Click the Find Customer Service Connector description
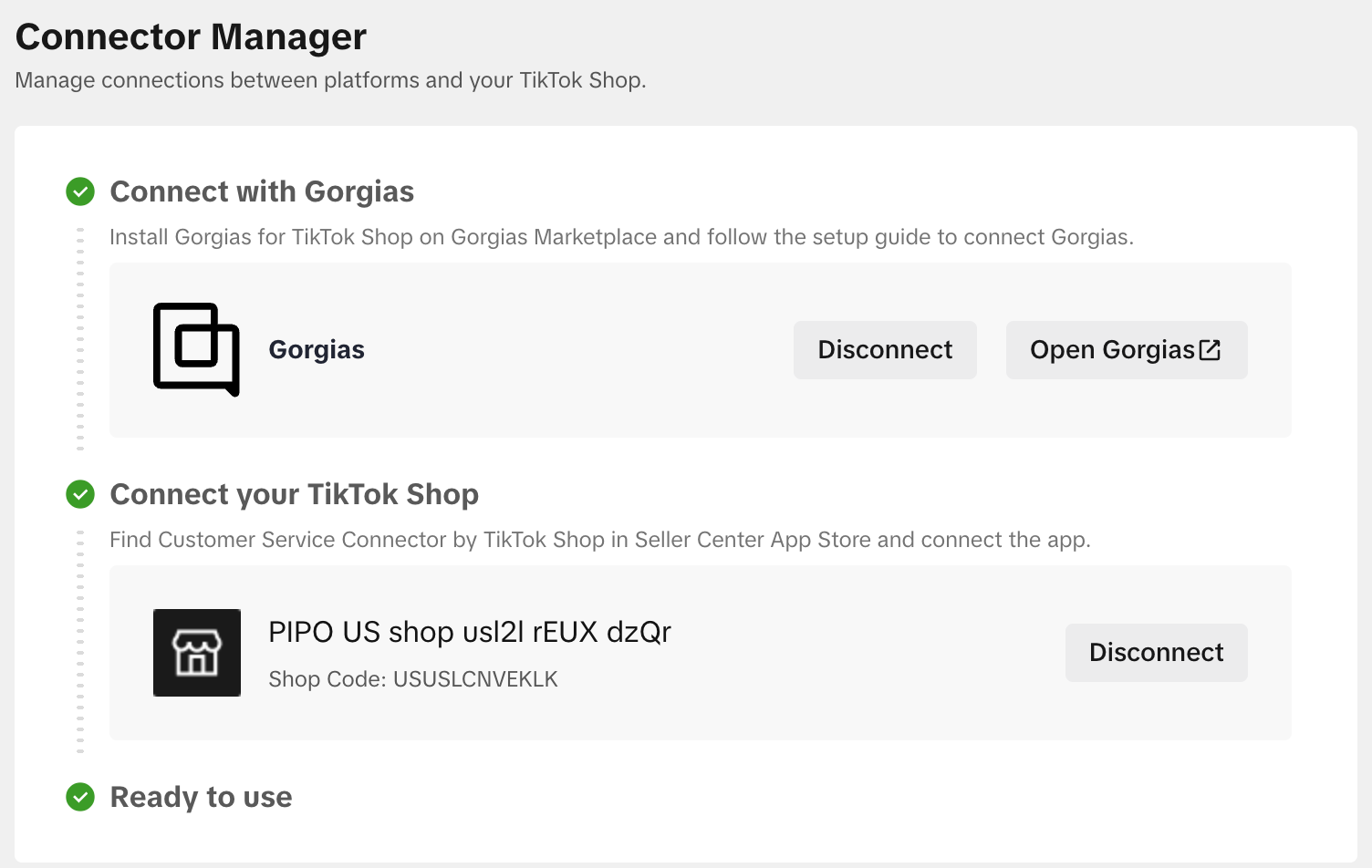1372x868 pixels. 599,540
